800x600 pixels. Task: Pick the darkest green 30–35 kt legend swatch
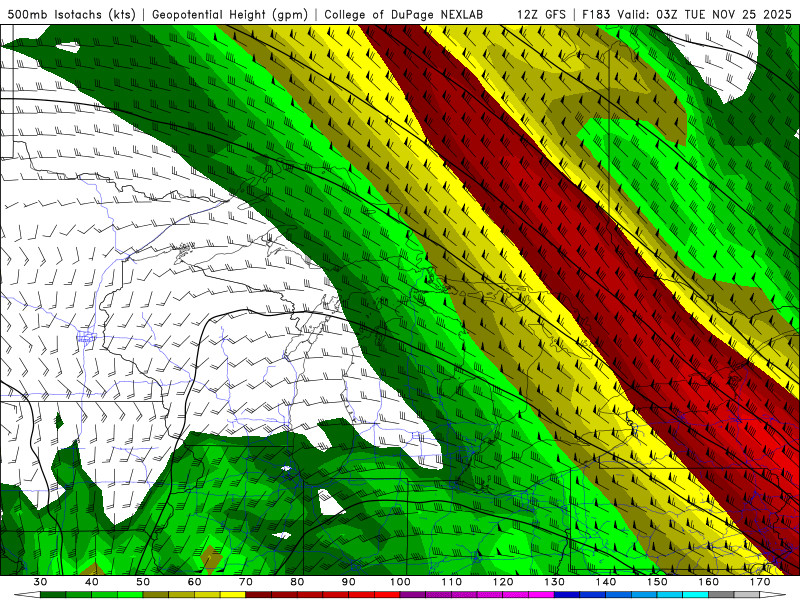53,595
